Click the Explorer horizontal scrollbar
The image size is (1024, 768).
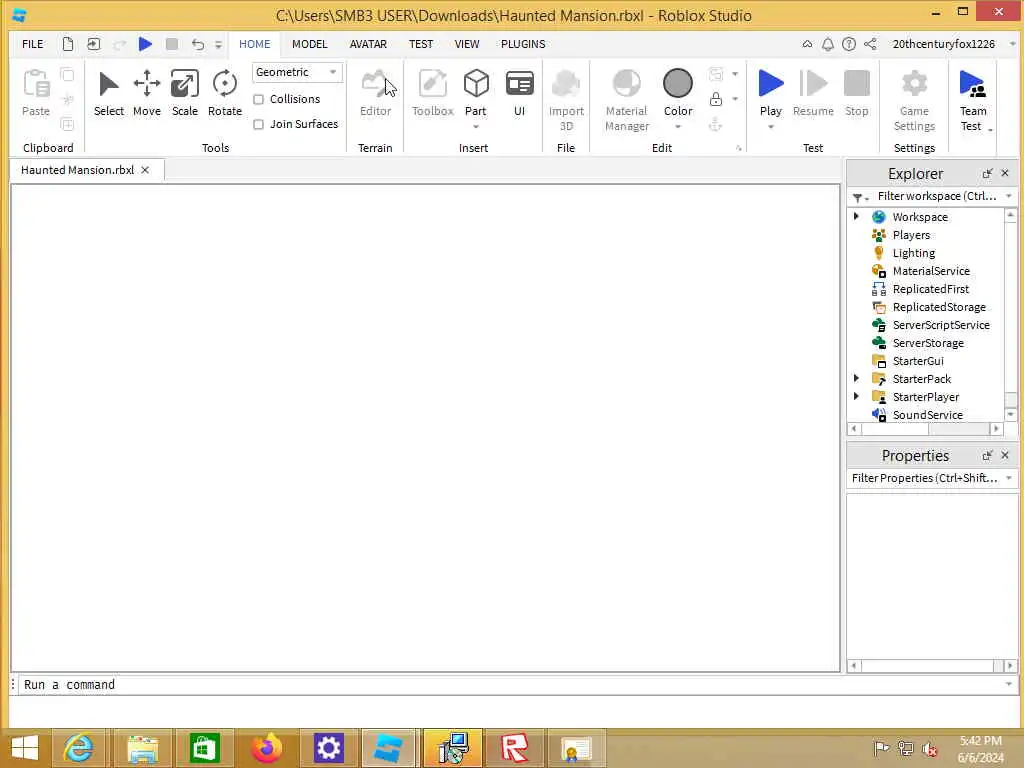[925, 429]
